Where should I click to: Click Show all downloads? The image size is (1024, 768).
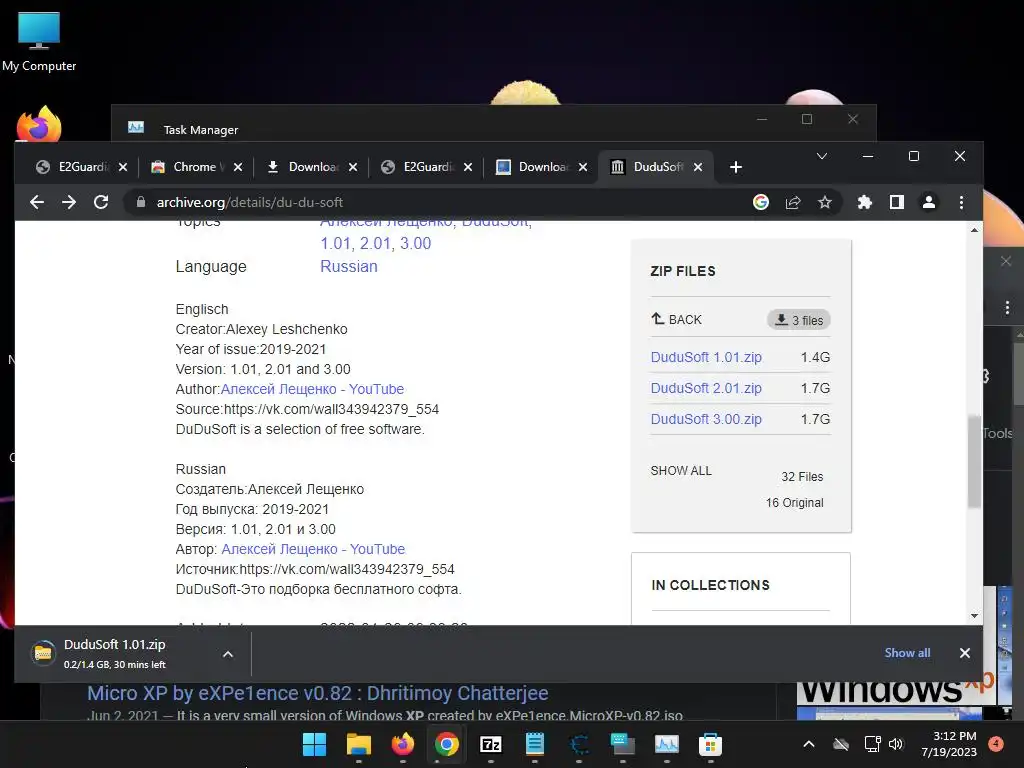point(907,653)
